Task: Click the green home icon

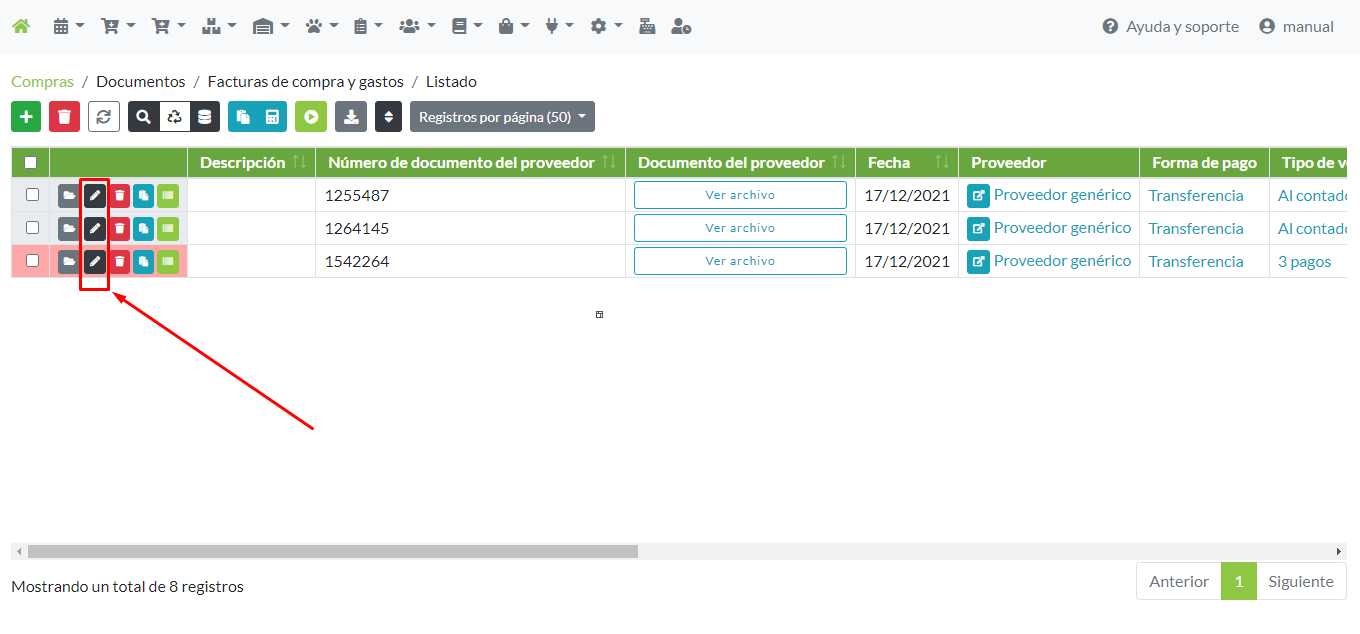Action: [x=21, y=27]
